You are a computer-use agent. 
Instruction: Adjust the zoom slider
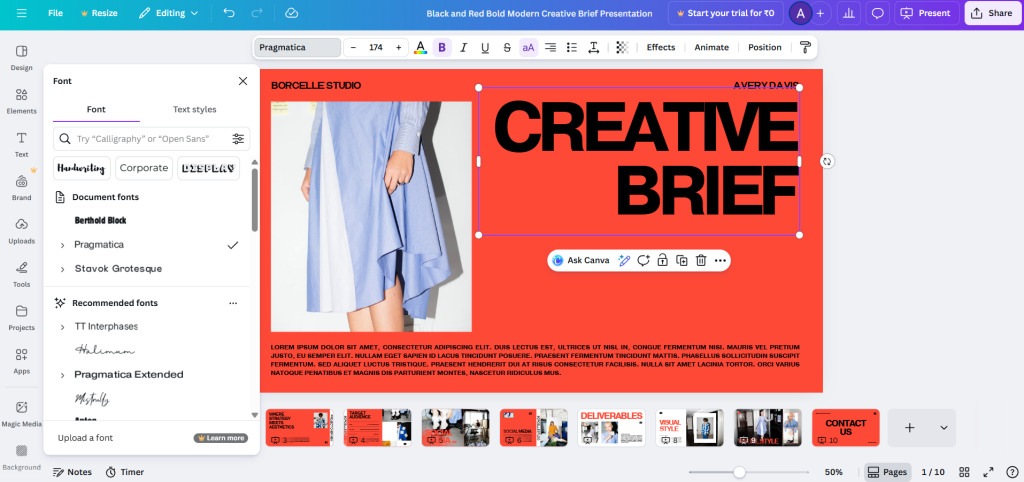(x=739, y=472)
